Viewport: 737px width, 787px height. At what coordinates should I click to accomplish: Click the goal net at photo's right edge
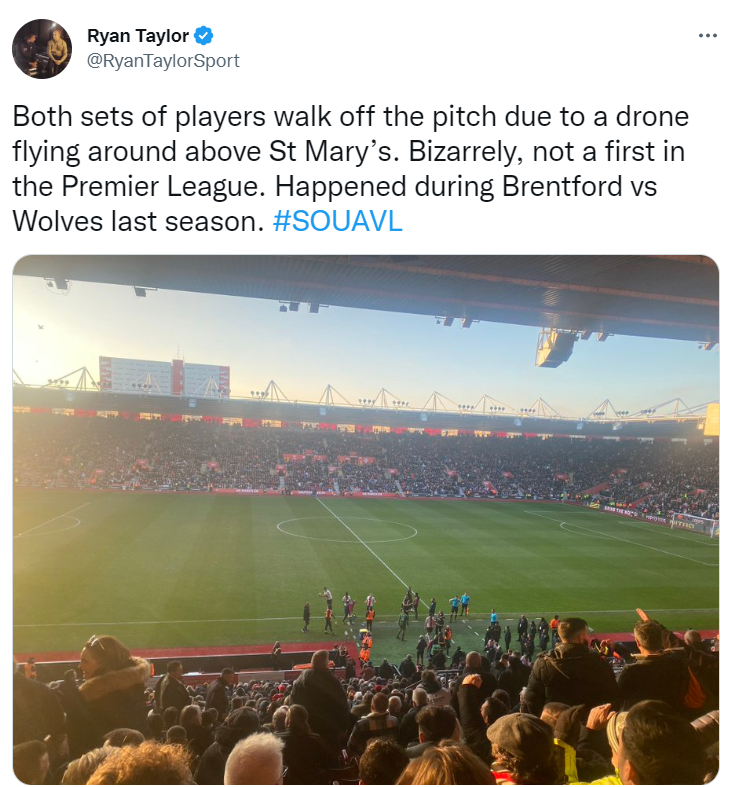click(x=699, y=524)
